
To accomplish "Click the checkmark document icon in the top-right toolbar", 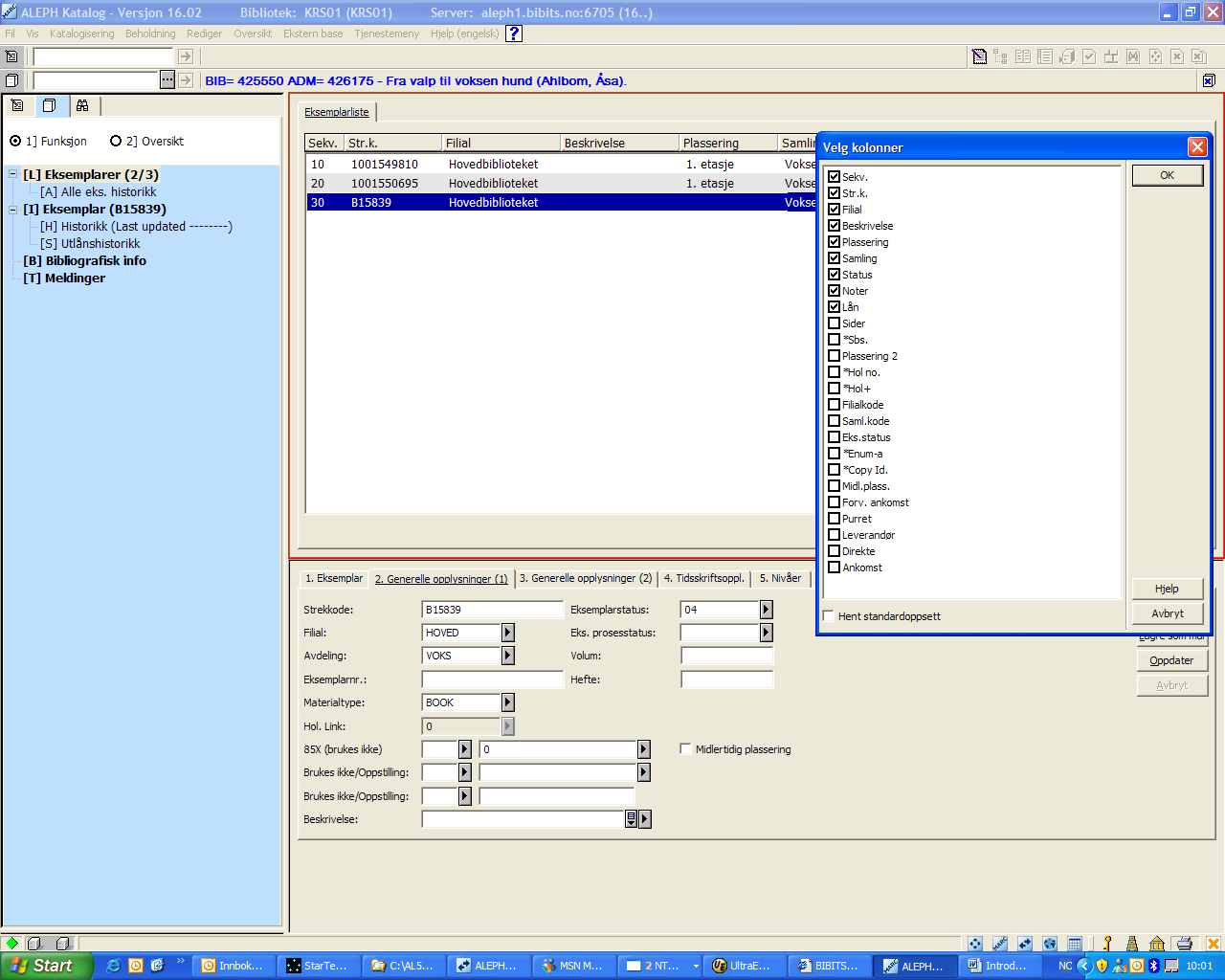I will pyautogui.click(x=1089, y=56).
